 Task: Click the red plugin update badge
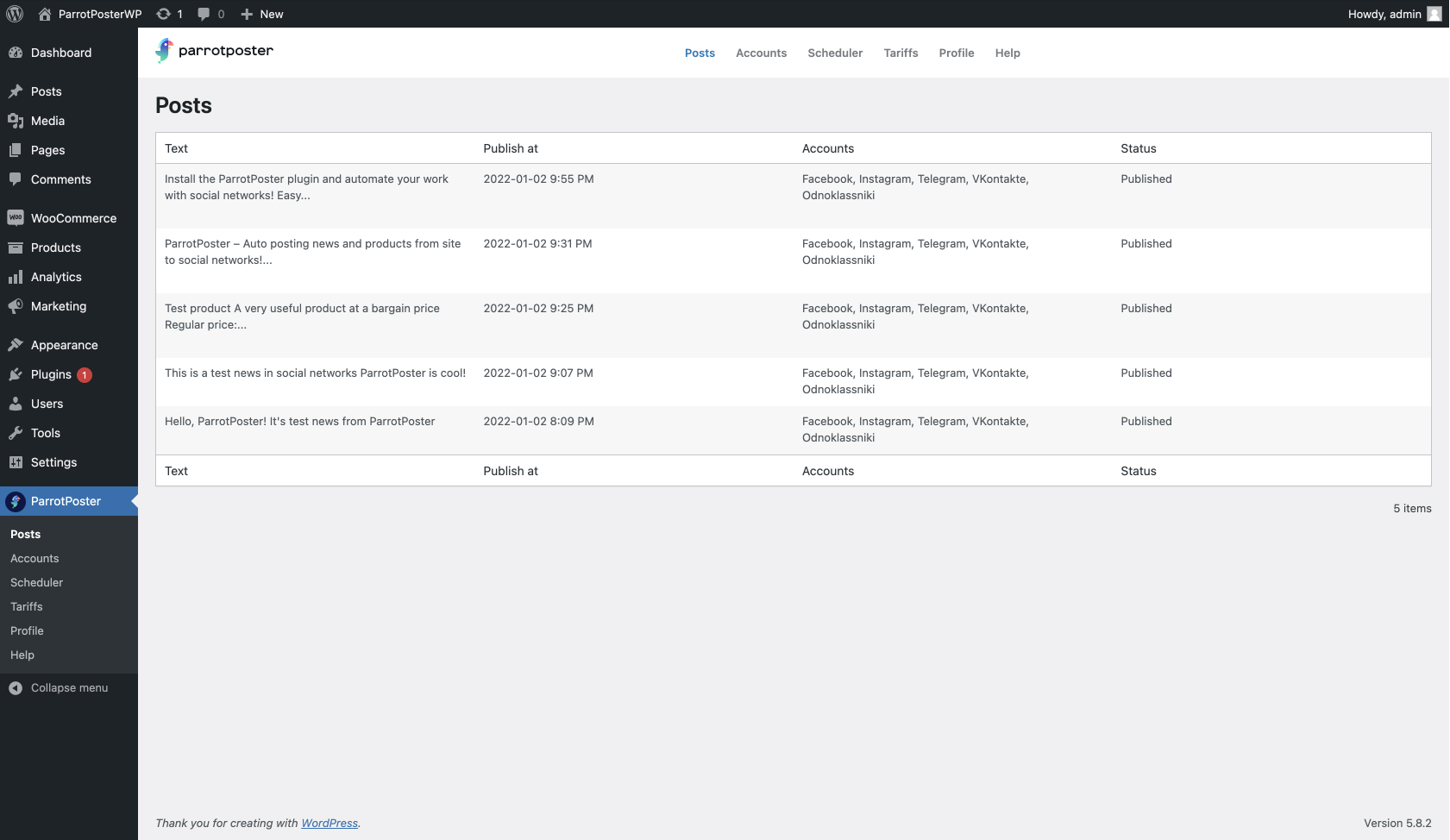85,375
